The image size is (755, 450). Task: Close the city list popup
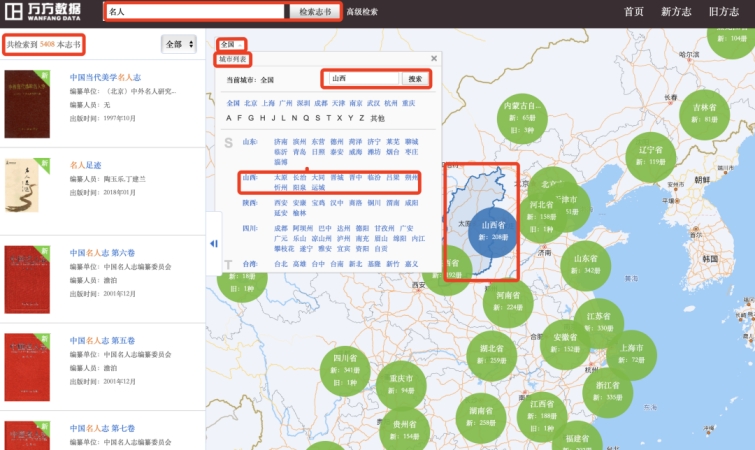point(433,59)
